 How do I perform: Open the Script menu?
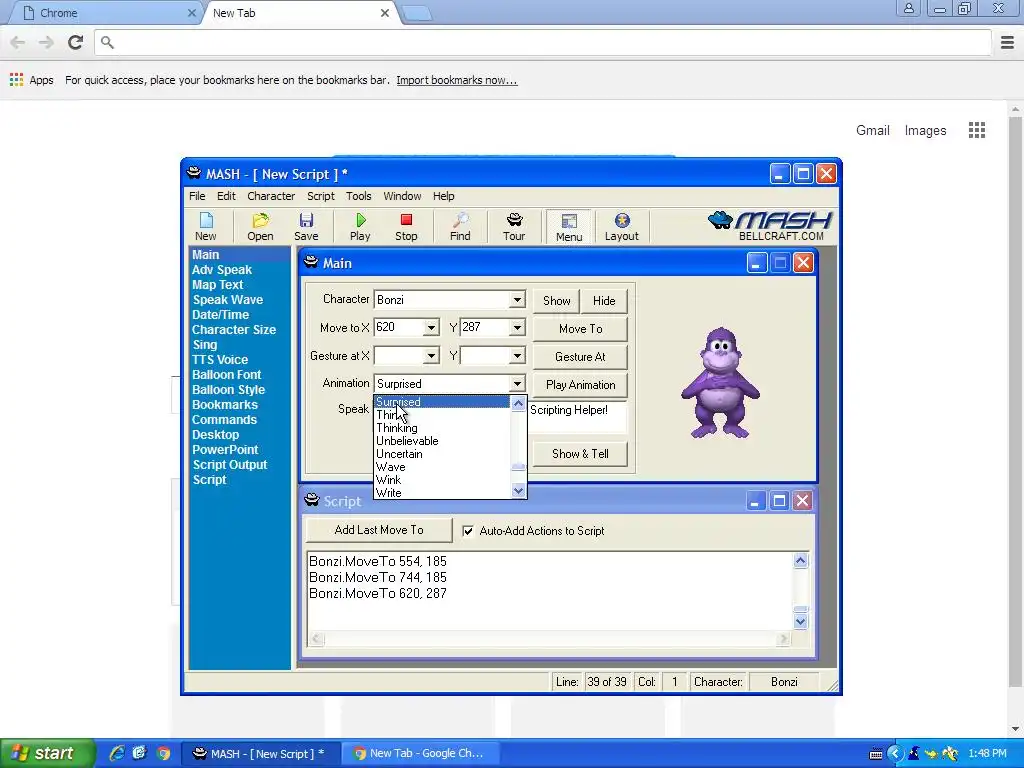(x=321, y=196)
